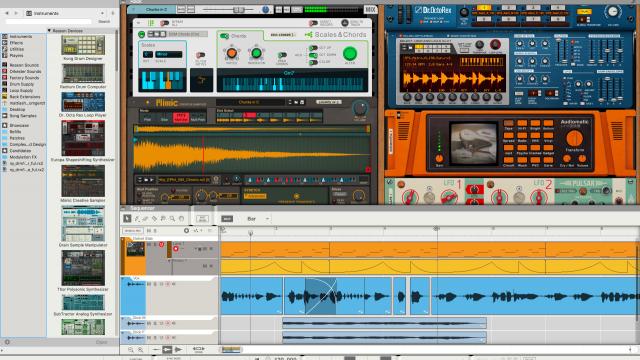Collapse the Reason Devices section
The image size is (640, 360).
pyautogui.click(x=49, y=30)
